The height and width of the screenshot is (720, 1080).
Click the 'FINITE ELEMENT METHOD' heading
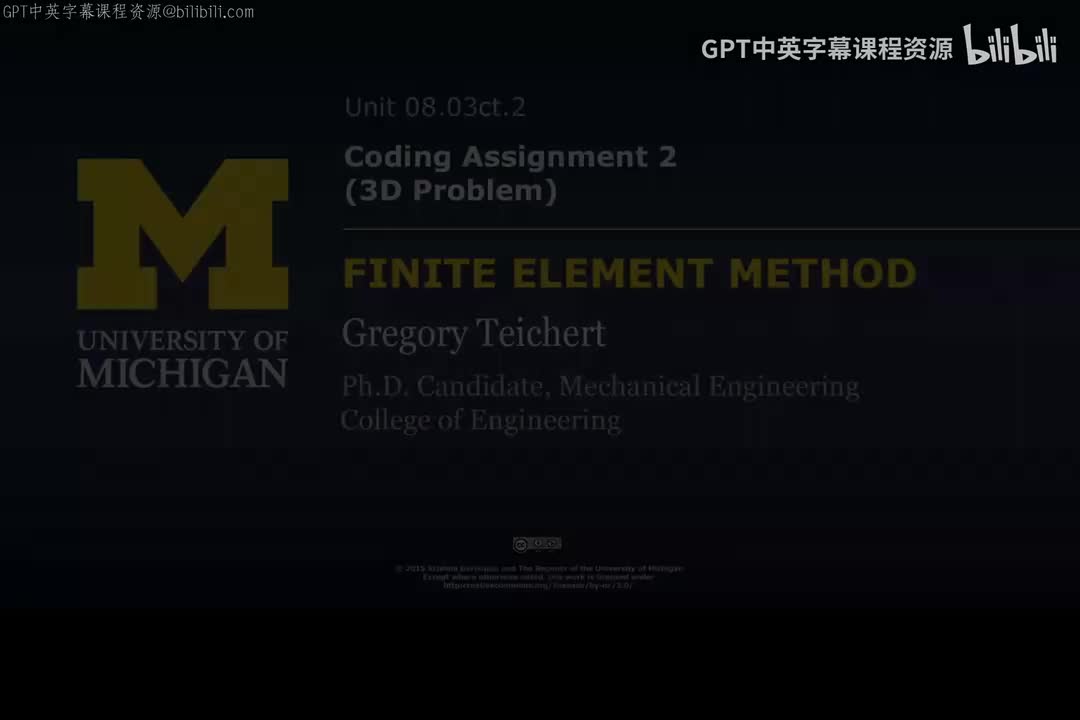[x=630, y=273]
